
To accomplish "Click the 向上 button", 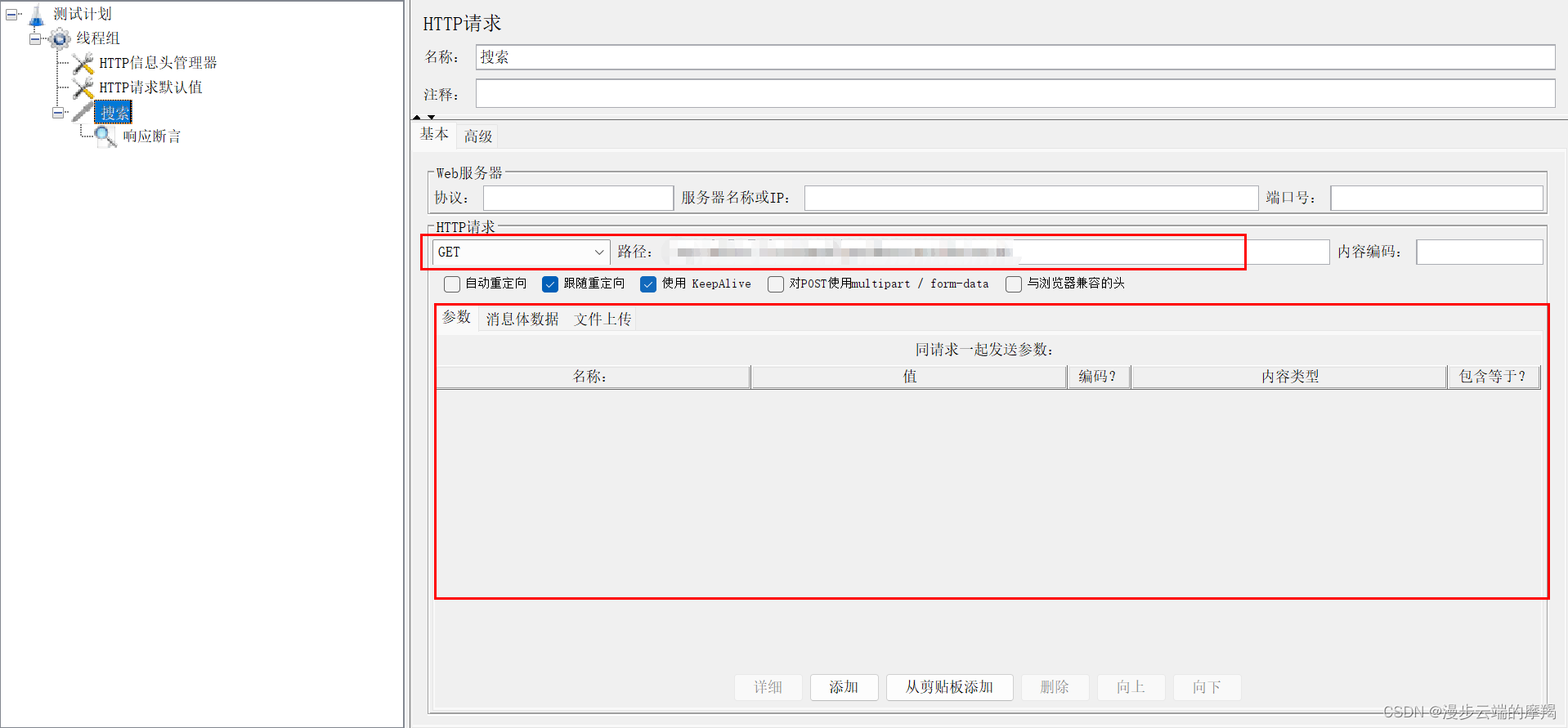I will coord(1131,687).
